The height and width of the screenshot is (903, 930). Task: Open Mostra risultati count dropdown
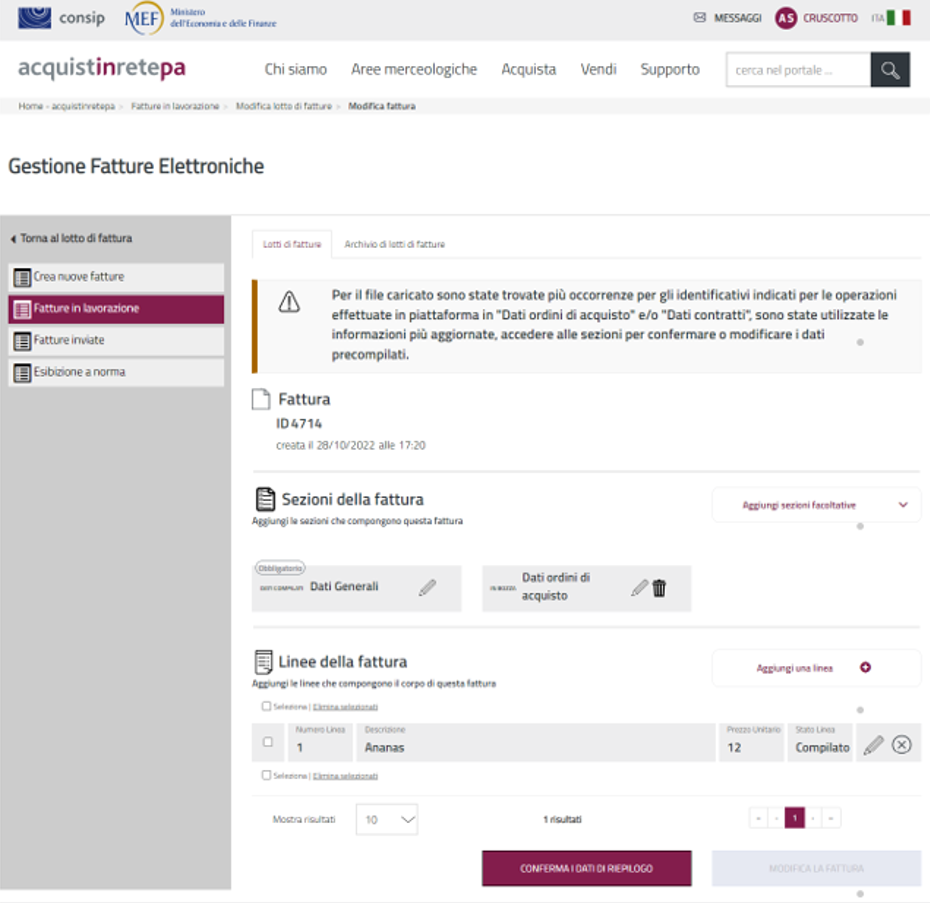pos(387,819)
